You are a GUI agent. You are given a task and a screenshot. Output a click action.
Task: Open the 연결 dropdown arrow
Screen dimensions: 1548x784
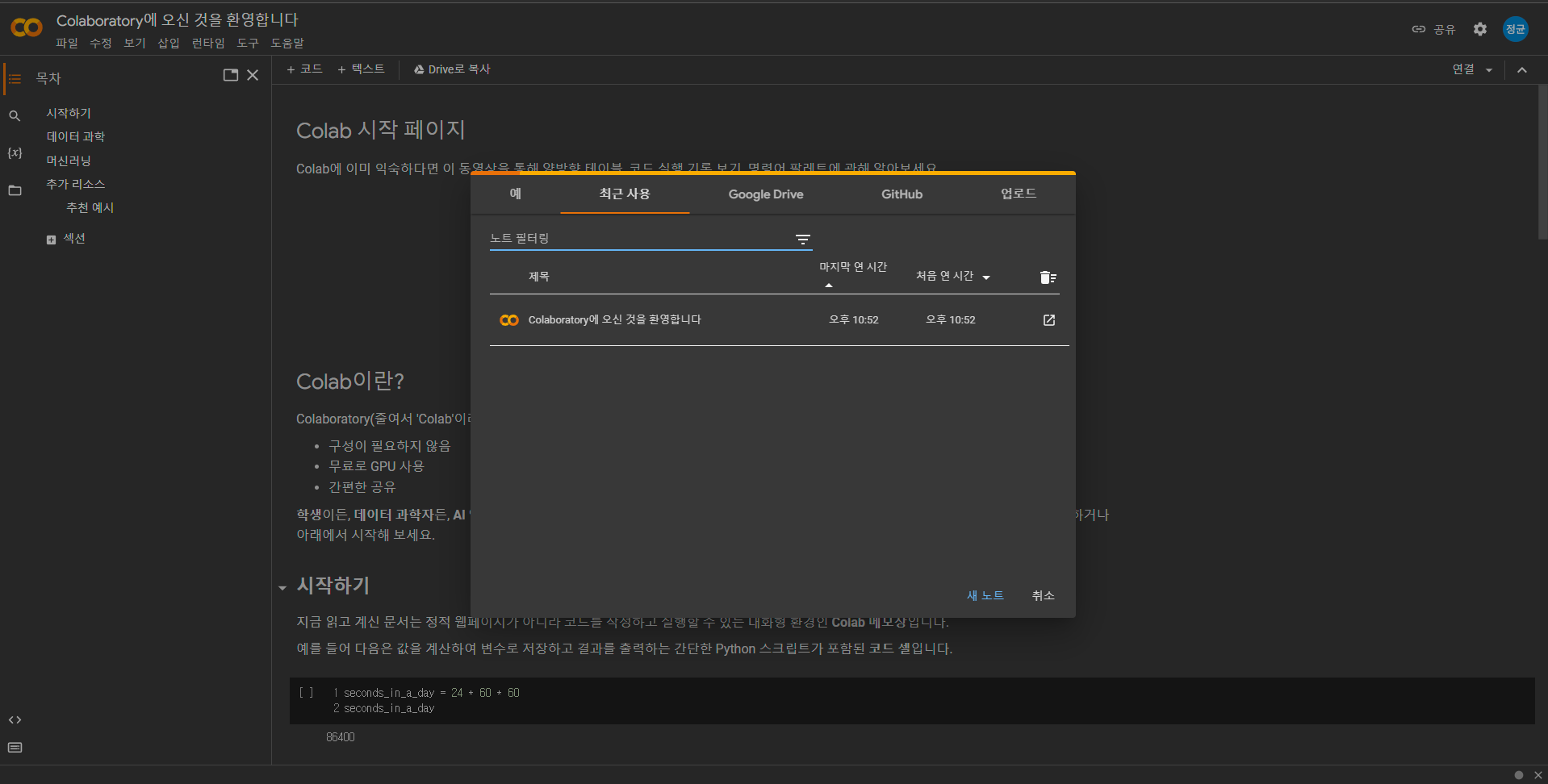click(x=1489, y=70)
